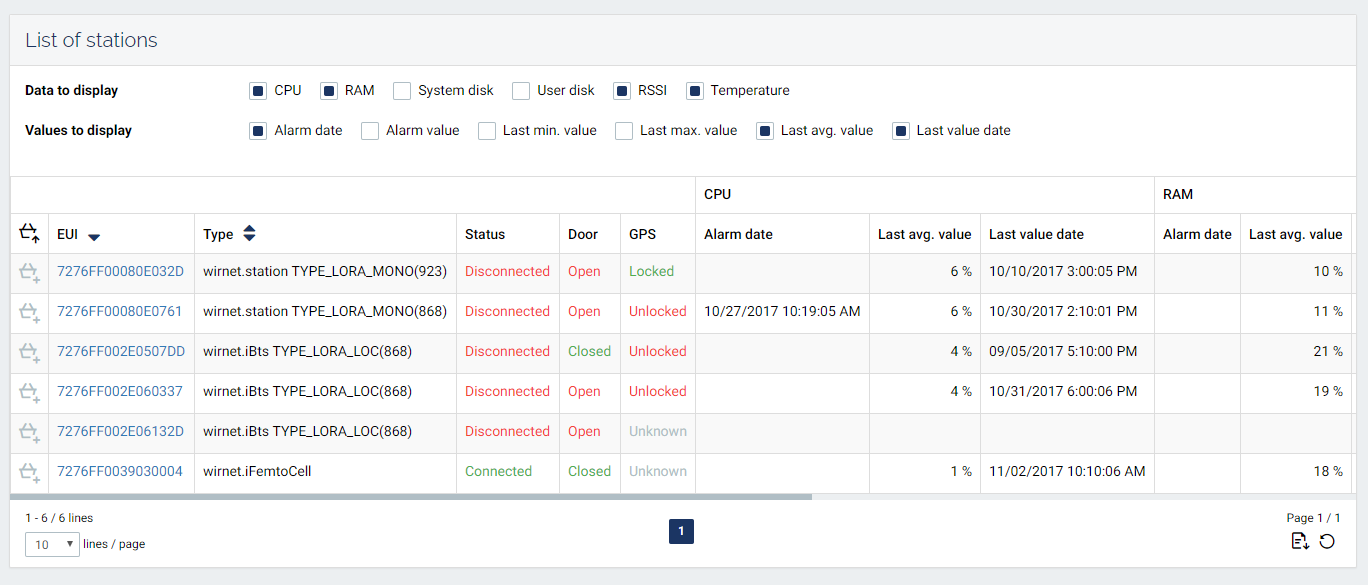This screenshot has height=585, width=1368.
Task: Toggle the Temperature data checkbox
Action: (695, 91)
